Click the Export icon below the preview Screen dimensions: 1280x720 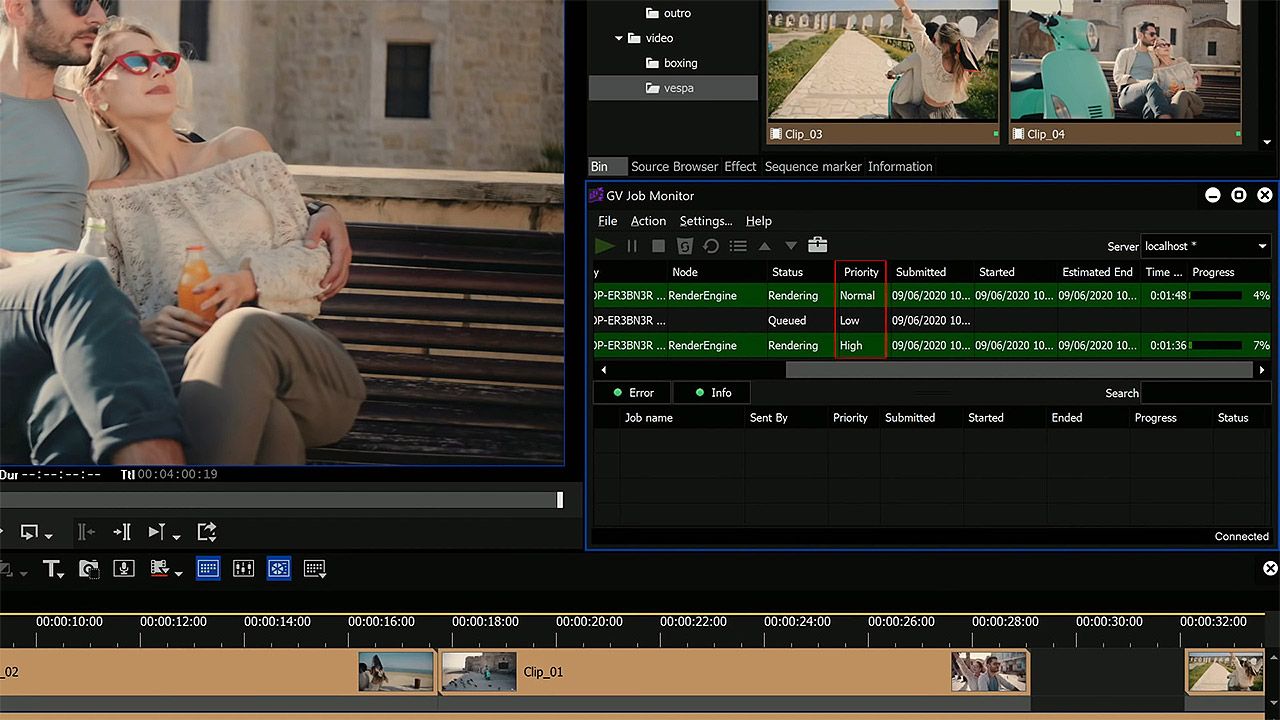click(207, 532)
